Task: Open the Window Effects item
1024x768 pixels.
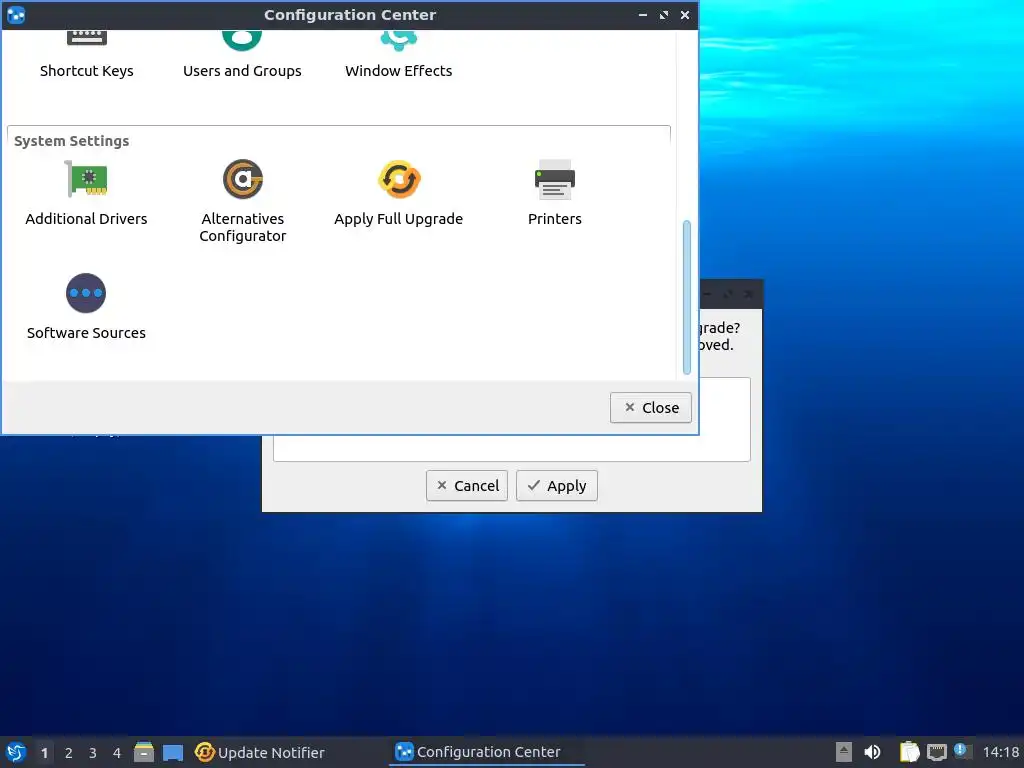Action: [x=398, y=55]
